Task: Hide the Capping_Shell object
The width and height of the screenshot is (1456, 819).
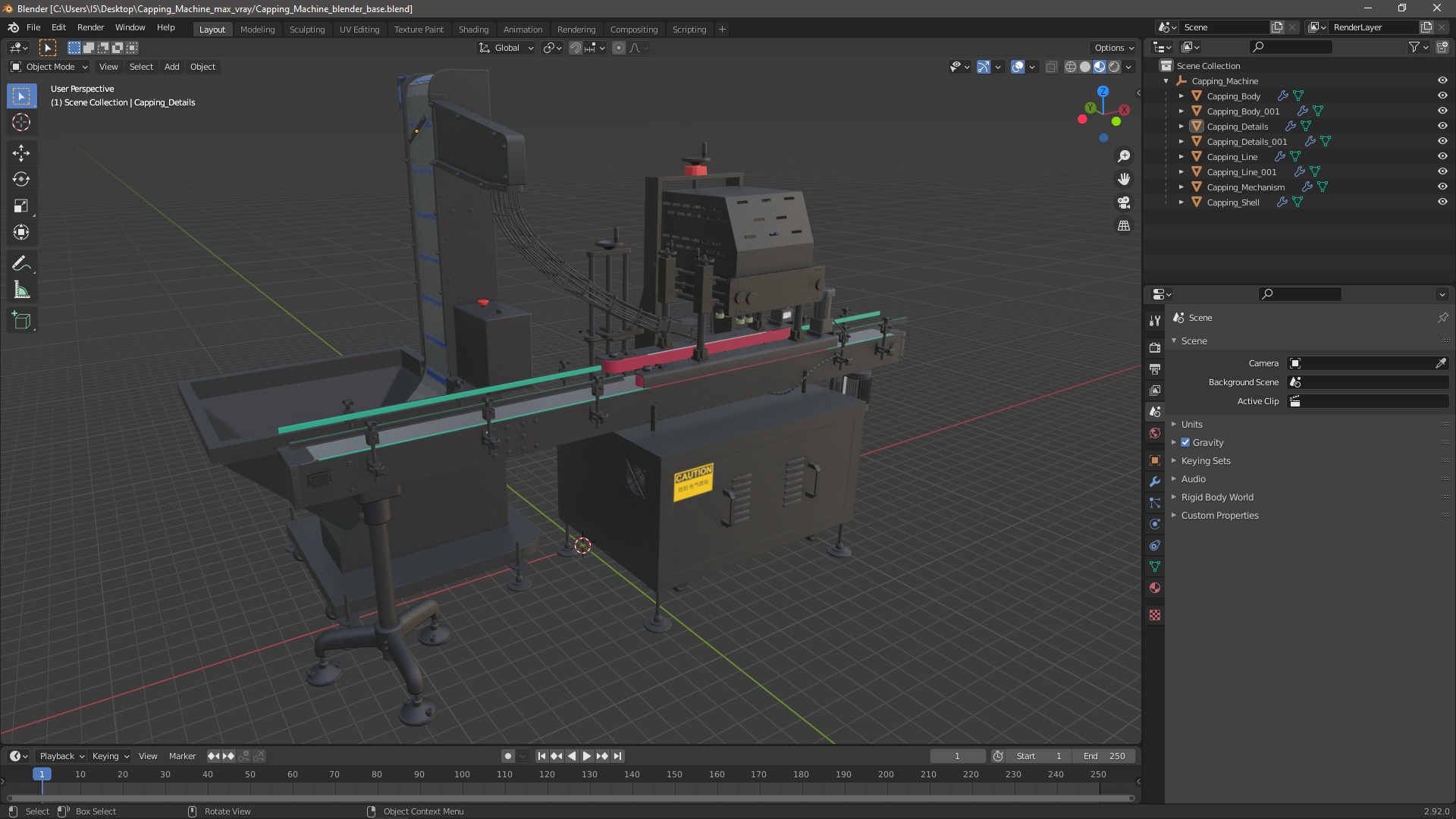Action: coord(1442,202)
